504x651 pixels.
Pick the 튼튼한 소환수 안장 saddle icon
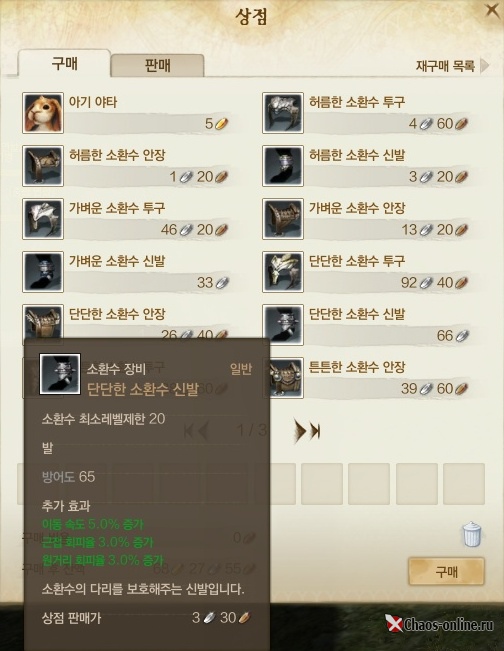[286, 378]
